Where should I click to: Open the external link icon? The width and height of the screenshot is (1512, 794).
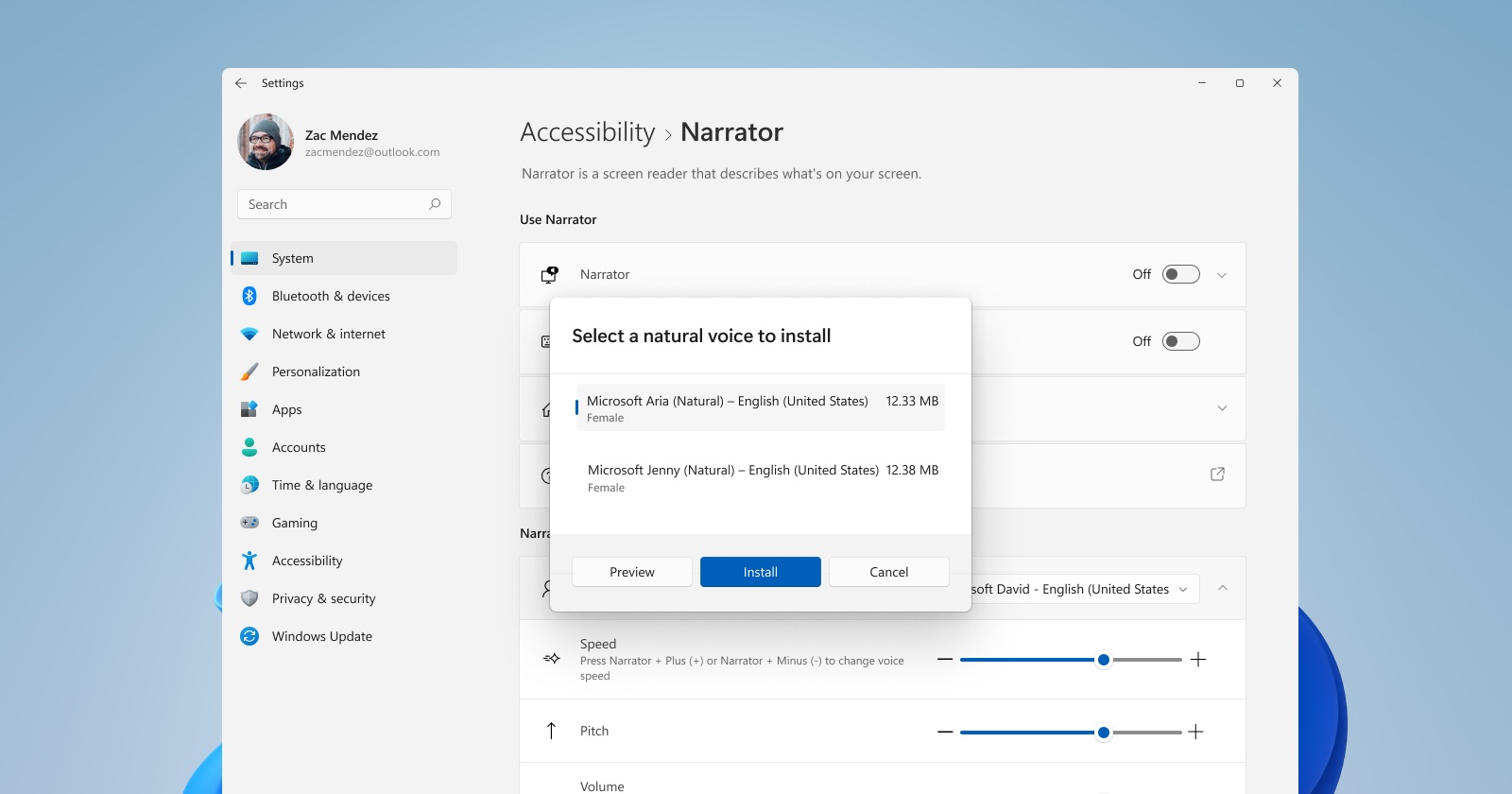[1217, 475]
